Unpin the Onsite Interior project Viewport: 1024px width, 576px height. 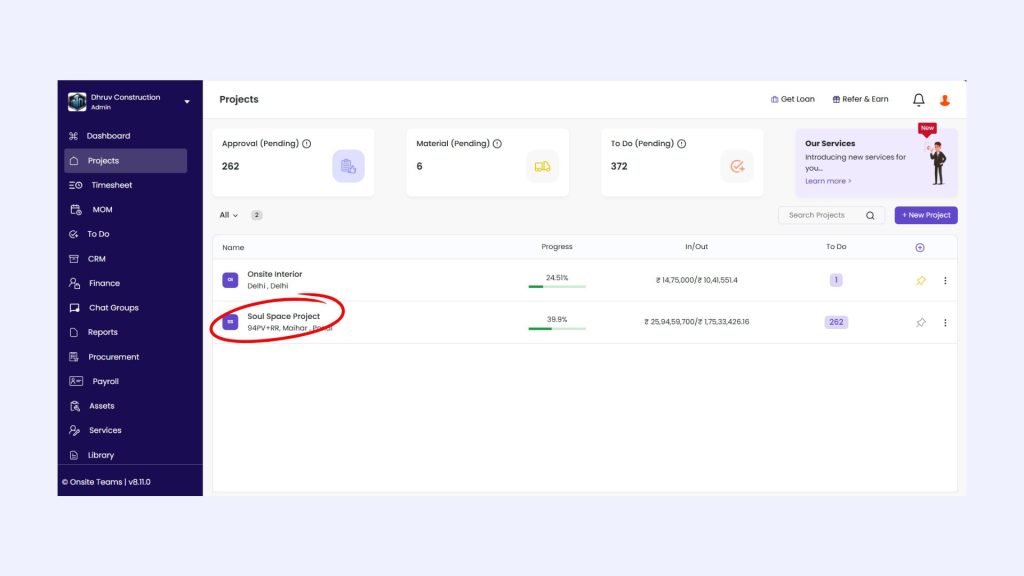921,280
